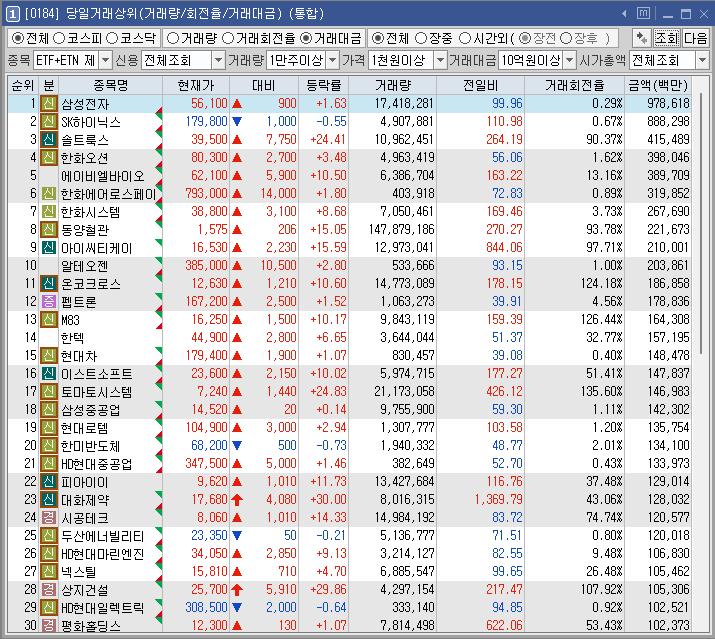Select the 거래대금 radio button
Screen dimensions: 715x639
(306, 38)
